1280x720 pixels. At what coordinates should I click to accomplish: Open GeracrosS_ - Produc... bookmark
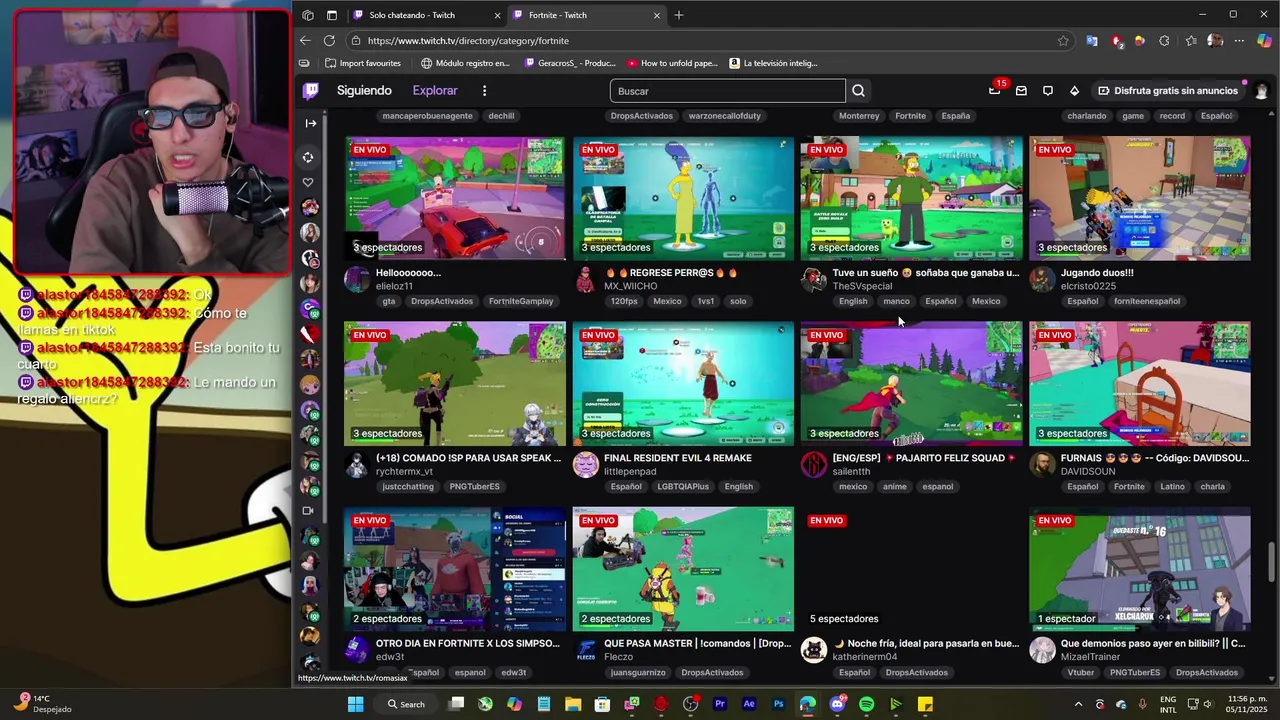coord(570,63)
